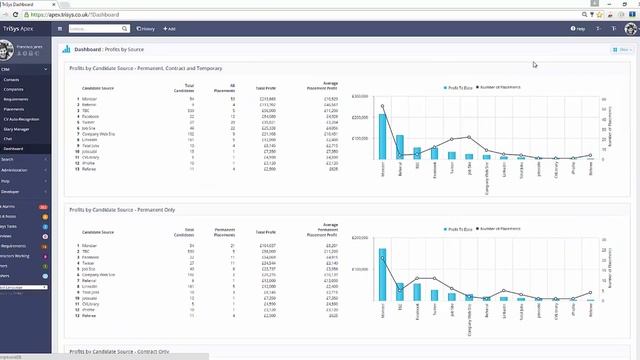Click the browser reload icon
The image size is (640, 360).
[16, 15]
